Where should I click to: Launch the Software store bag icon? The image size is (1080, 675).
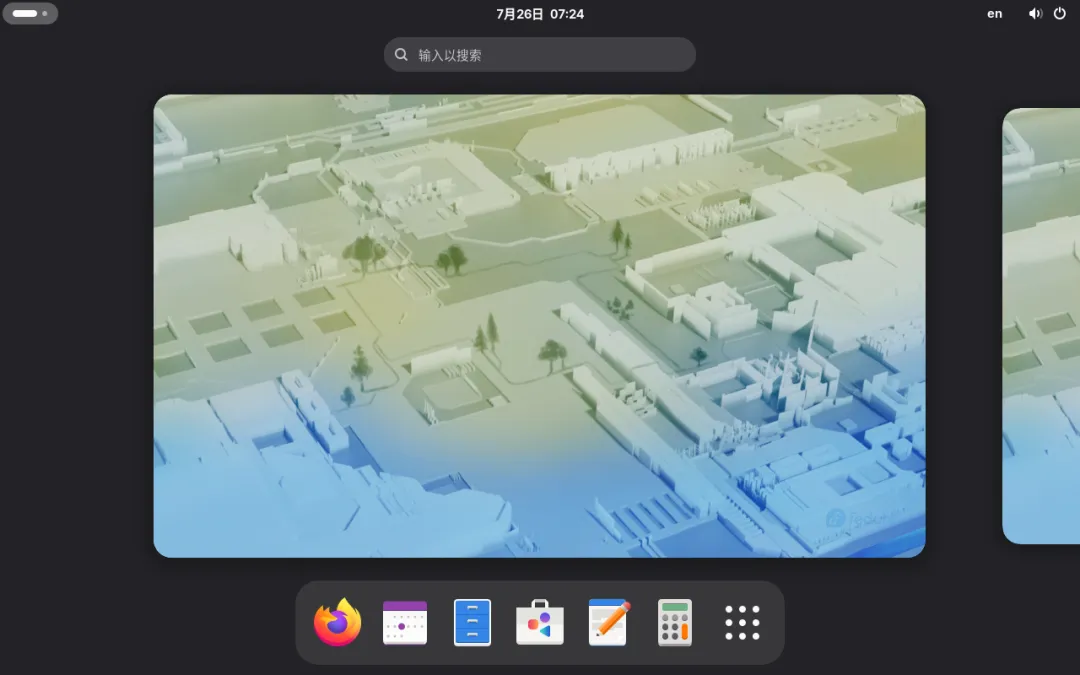(x=540, y=623)
